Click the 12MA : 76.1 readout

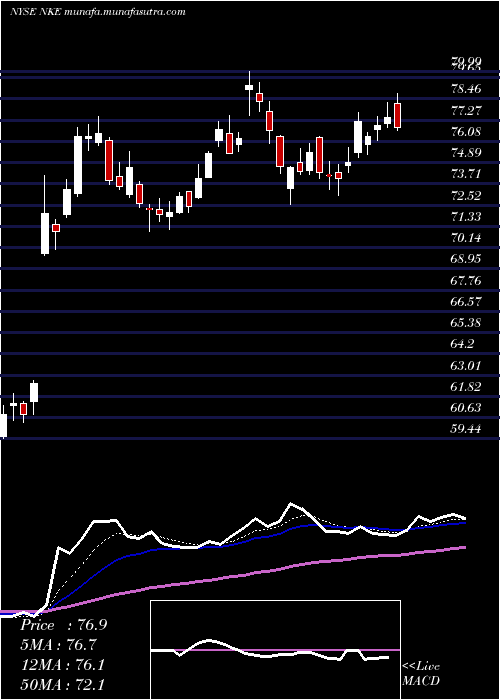pos(63,664)
